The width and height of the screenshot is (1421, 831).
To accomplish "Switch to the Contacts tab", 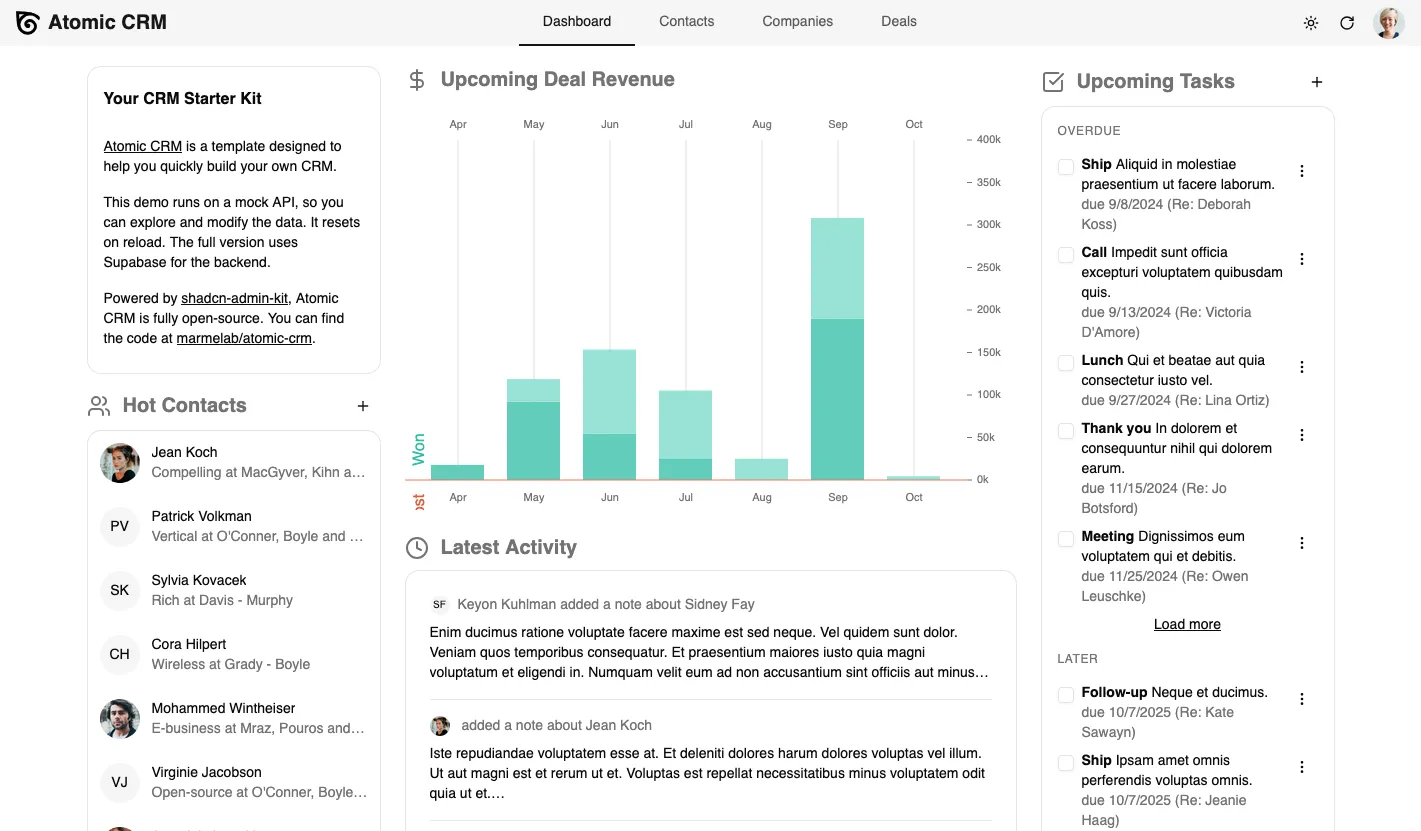I will pyautogui.click(x=686, y=21).
